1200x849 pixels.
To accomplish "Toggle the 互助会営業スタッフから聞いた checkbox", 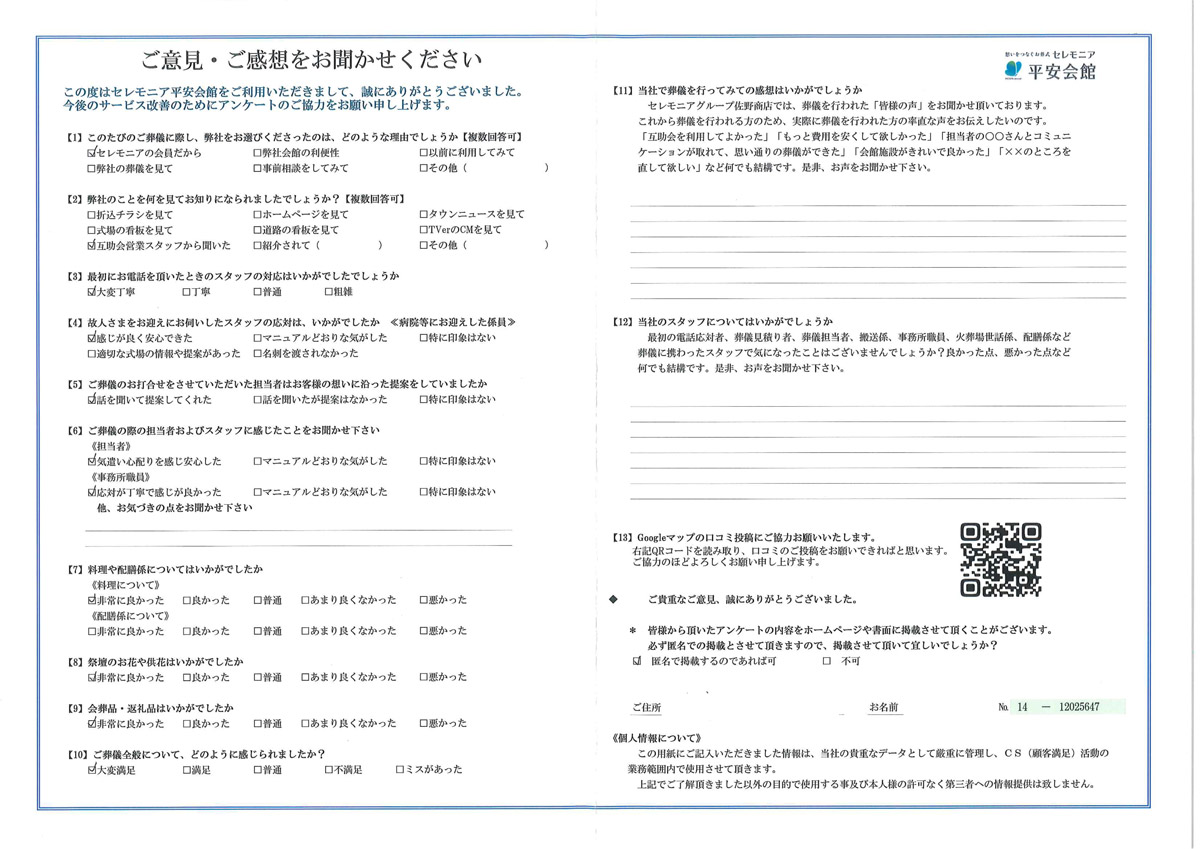I will [93, 246].
